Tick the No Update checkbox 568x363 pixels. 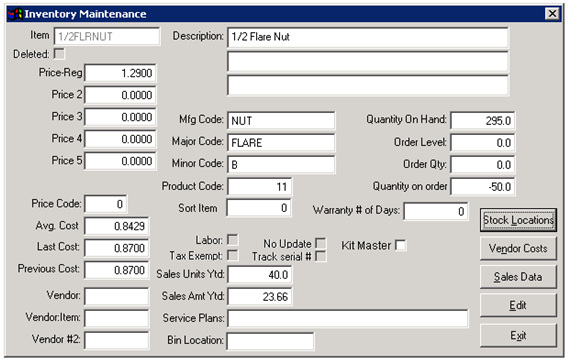tap(321, 243)
